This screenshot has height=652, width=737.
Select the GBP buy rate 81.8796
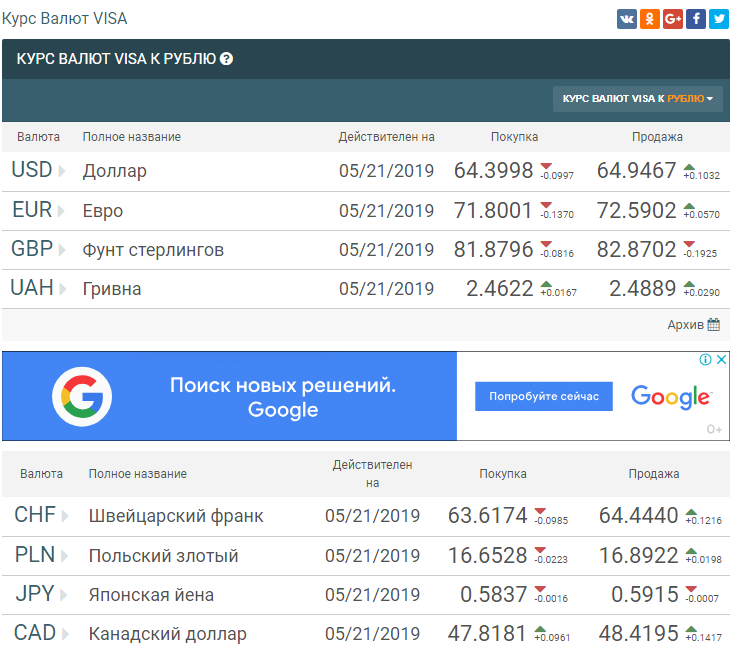tap(494, 250)
